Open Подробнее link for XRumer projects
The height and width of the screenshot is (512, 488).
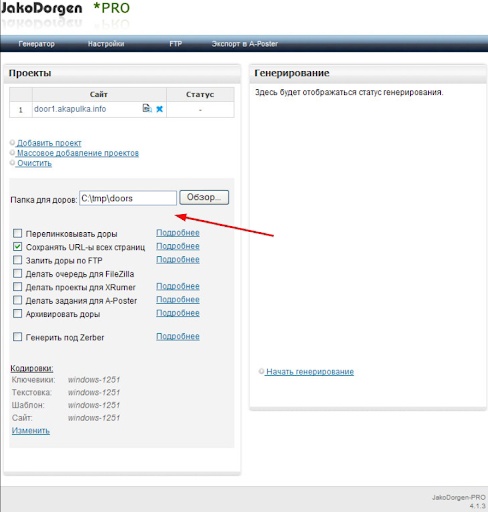click(178, 286)
